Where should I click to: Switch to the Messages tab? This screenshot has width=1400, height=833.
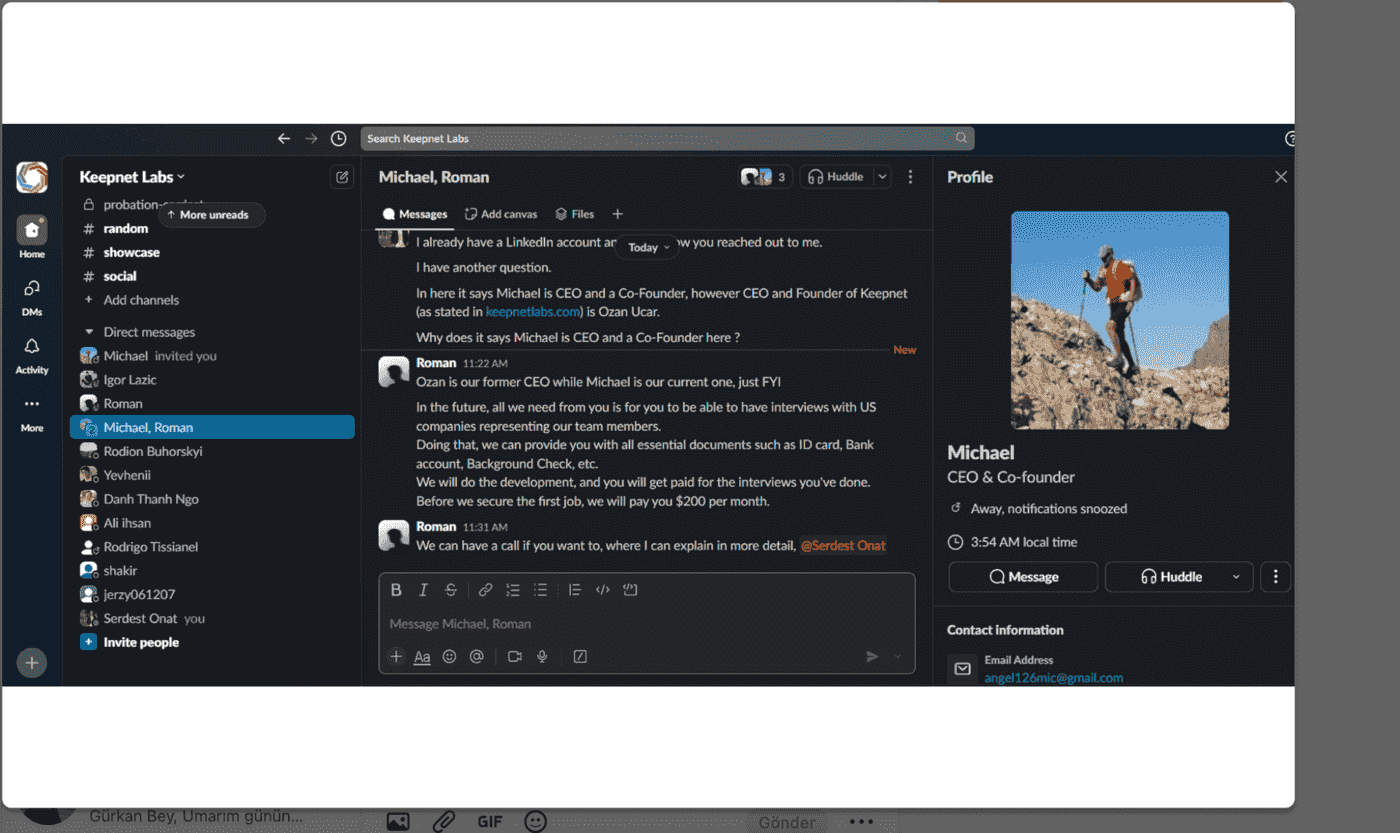(415, 214)
